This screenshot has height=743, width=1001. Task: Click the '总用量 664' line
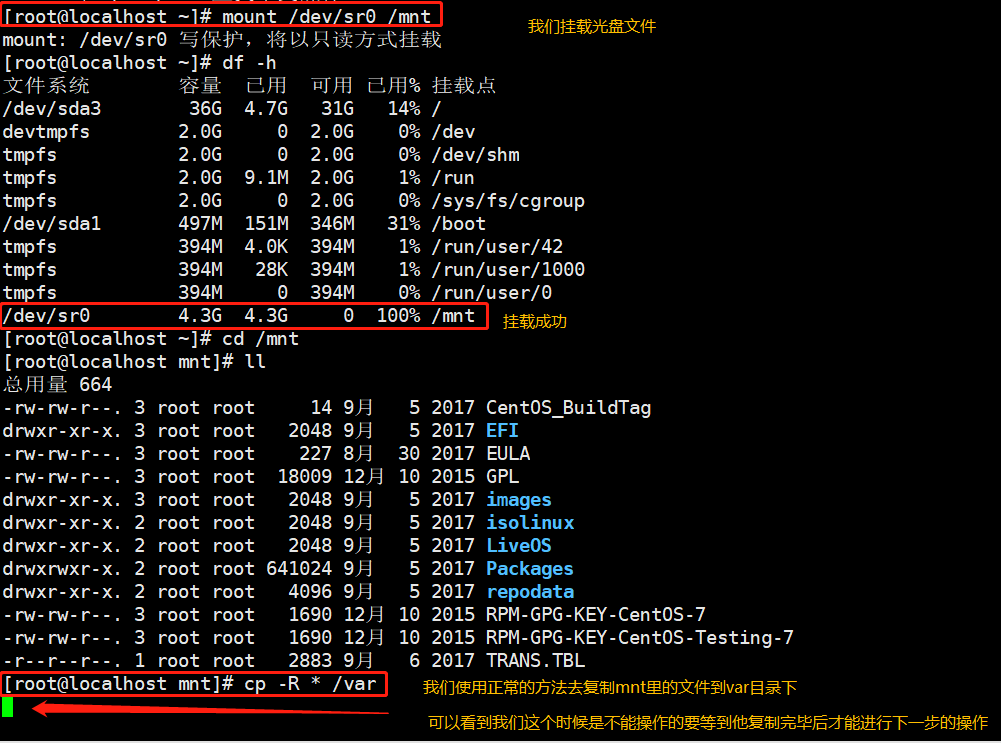(57, 384)
